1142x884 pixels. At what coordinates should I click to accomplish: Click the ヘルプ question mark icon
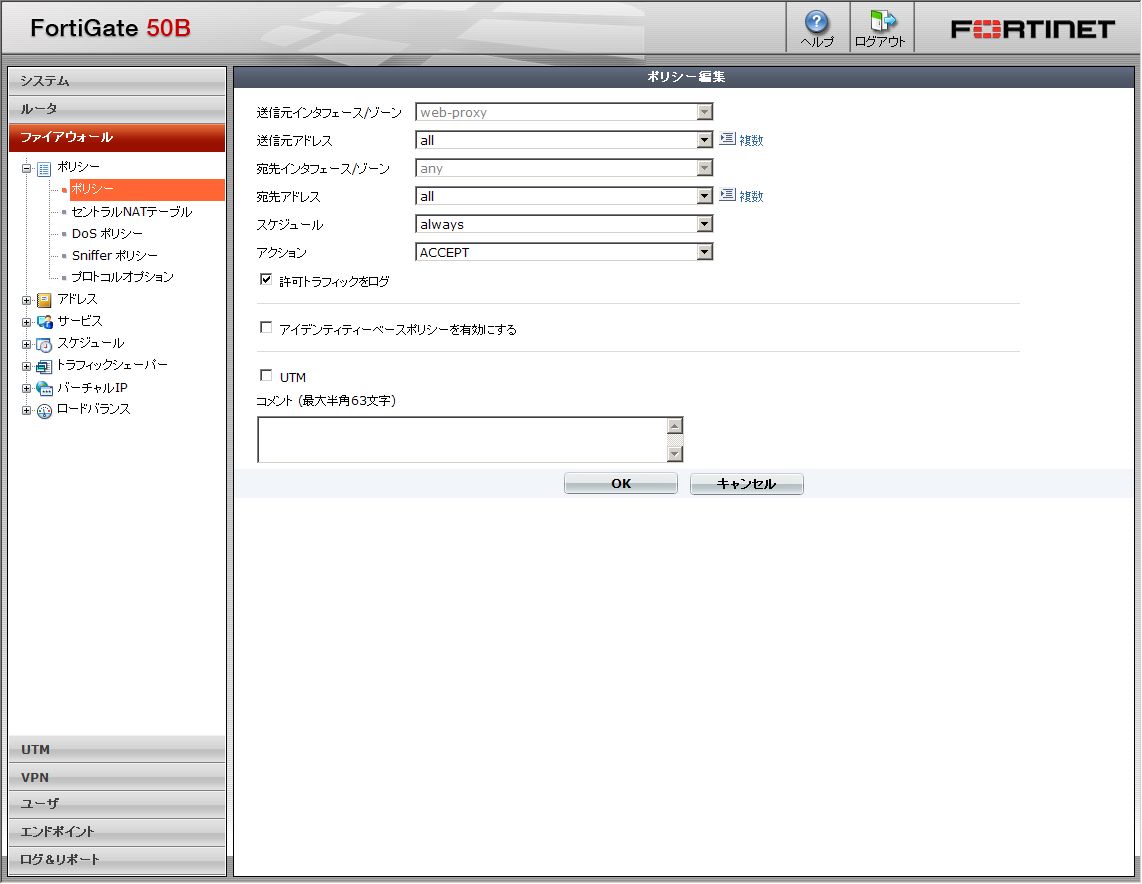(x=817, y=20)
